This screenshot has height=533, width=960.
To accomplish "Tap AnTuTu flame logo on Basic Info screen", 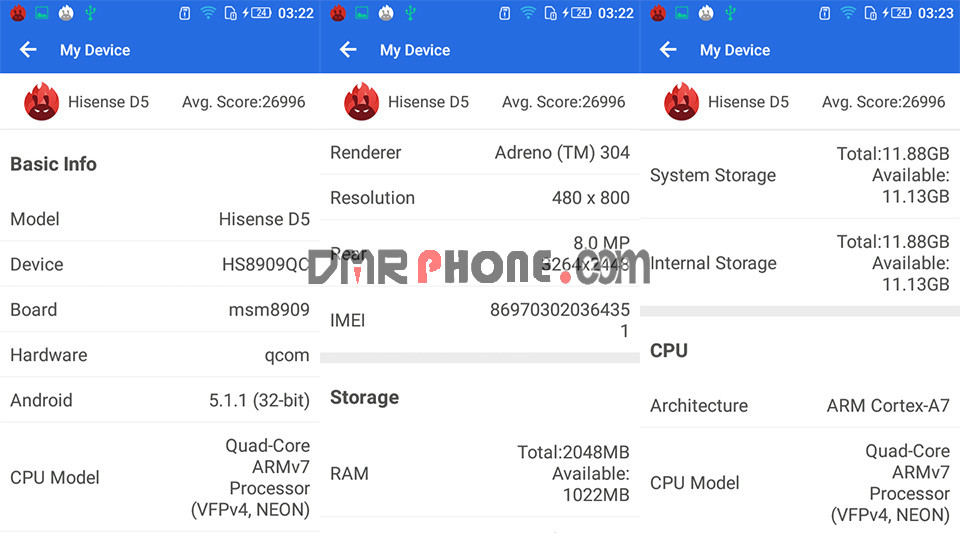I will pyautogui.click(x=41, y=102).
